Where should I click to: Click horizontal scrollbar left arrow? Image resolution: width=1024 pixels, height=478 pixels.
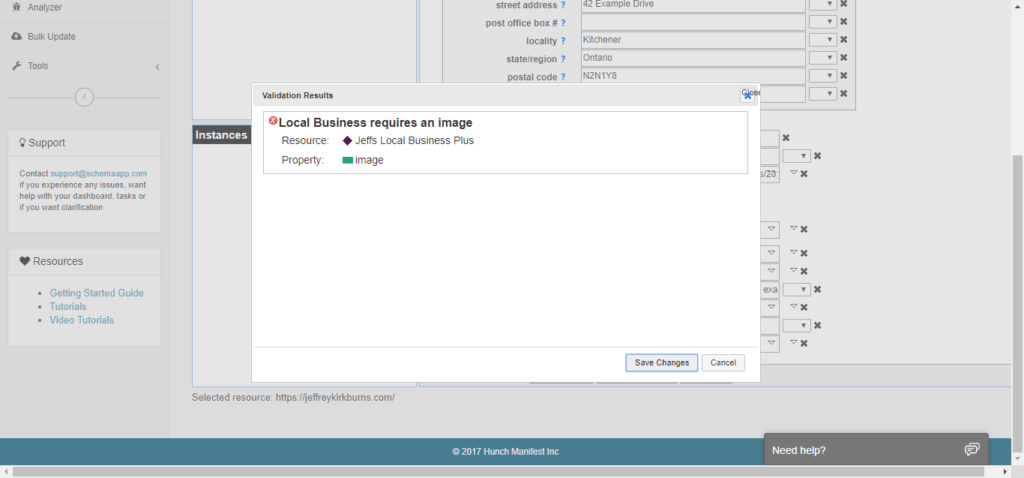(5, 471)
